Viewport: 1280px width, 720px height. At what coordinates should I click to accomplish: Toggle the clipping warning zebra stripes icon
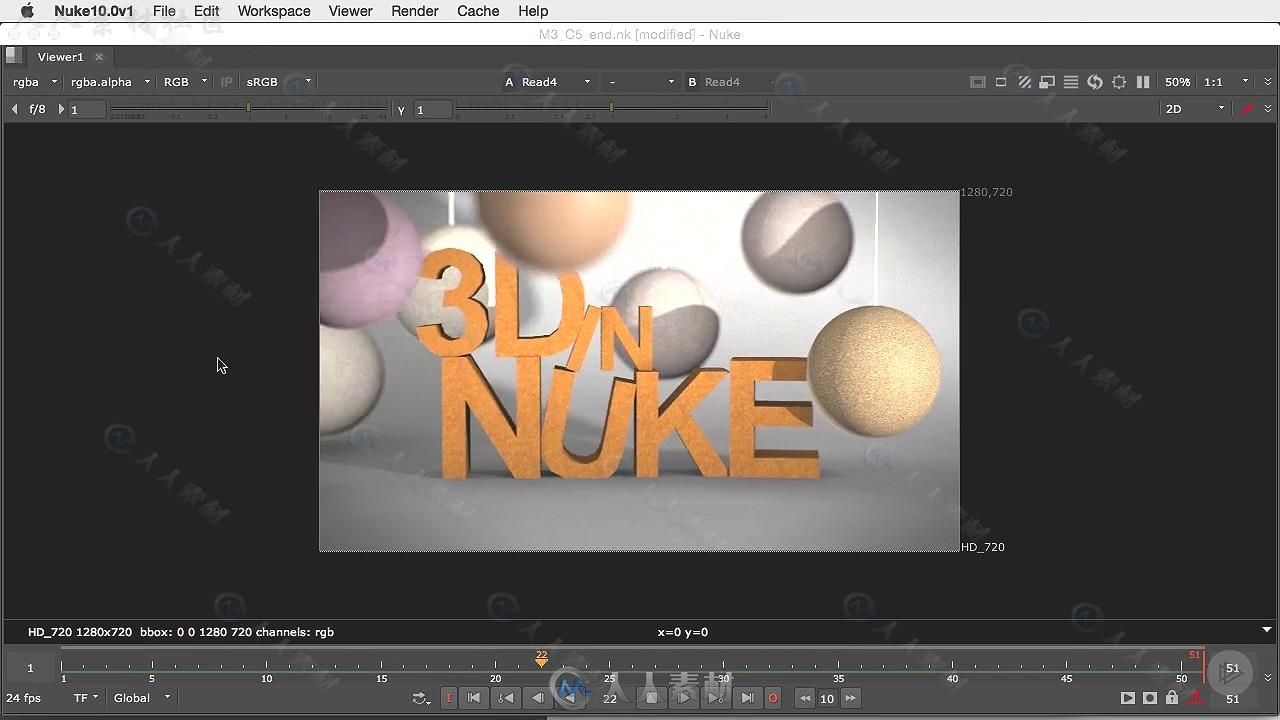[x=1025, y=82]
